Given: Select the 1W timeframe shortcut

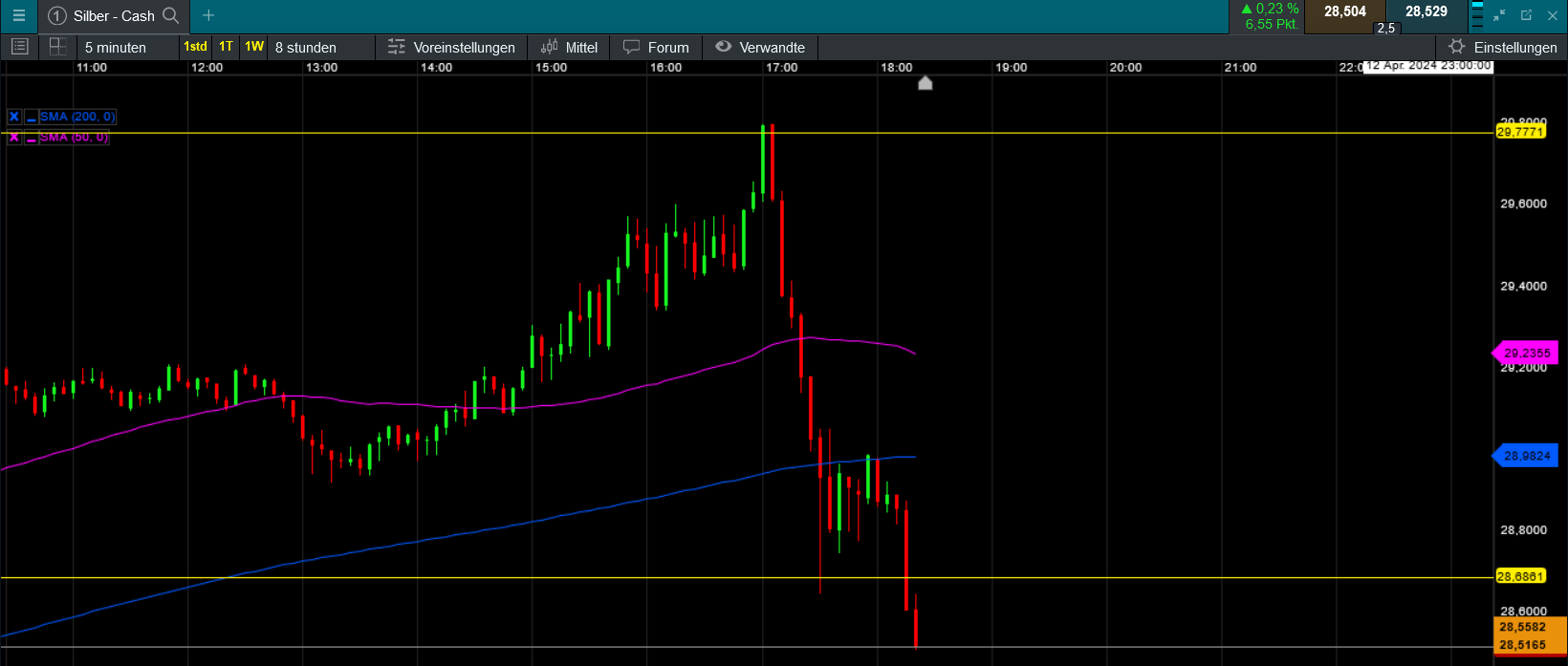Looking at the screenshot, I should [x=254, y=47].
